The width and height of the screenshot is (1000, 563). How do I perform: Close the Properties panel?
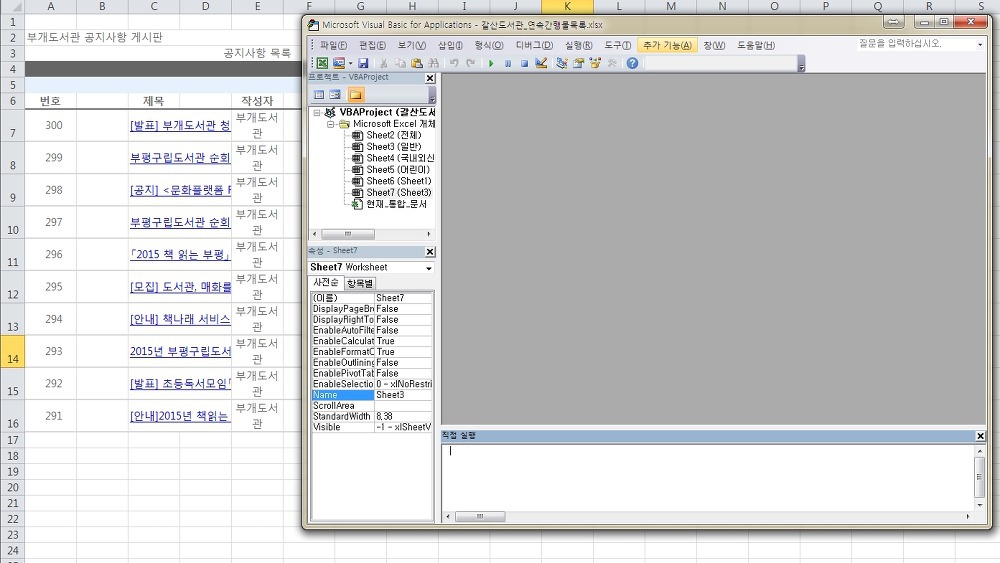(x=430, y=252)
